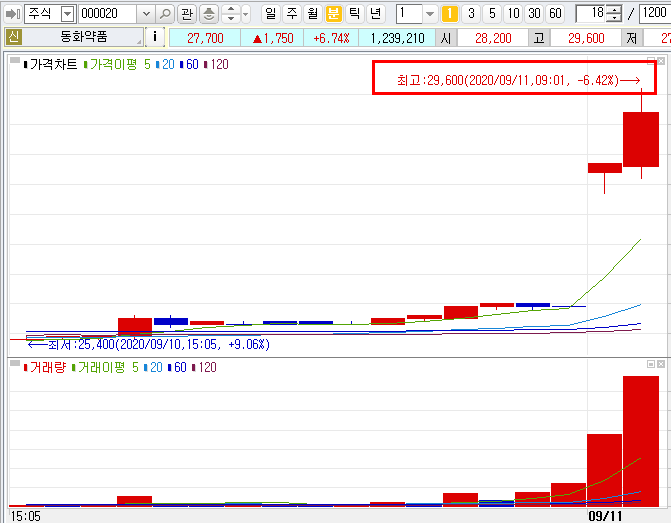Switch chart to 일 daily period
Screen dimensions: 671x523
point(270,14)
